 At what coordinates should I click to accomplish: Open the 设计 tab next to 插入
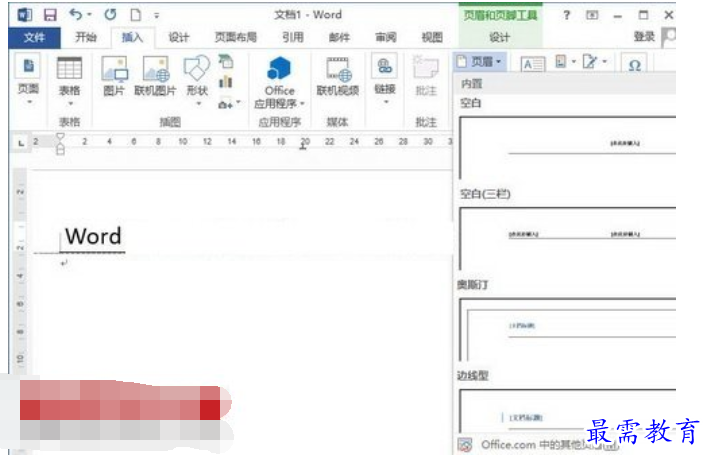[x=178, y=37]
